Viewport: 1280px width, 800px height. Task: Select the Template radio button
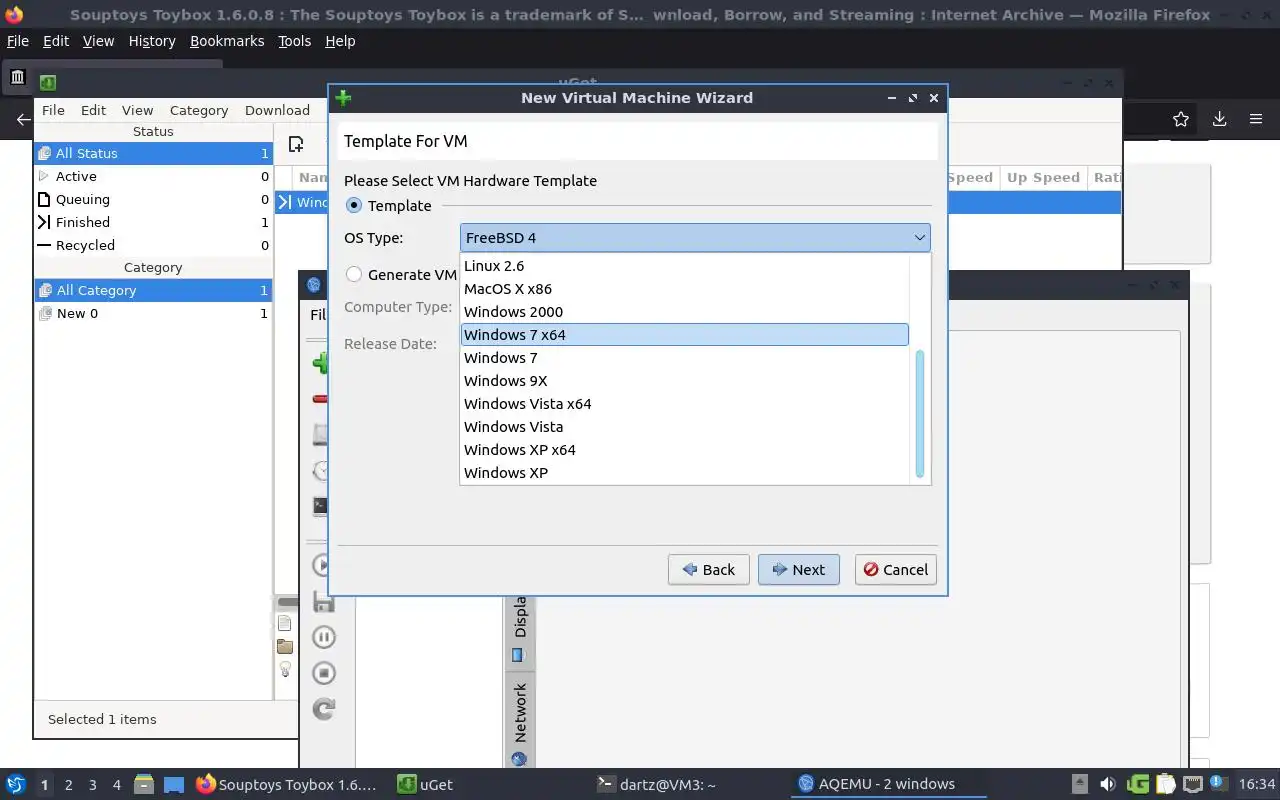pos(354,205)
